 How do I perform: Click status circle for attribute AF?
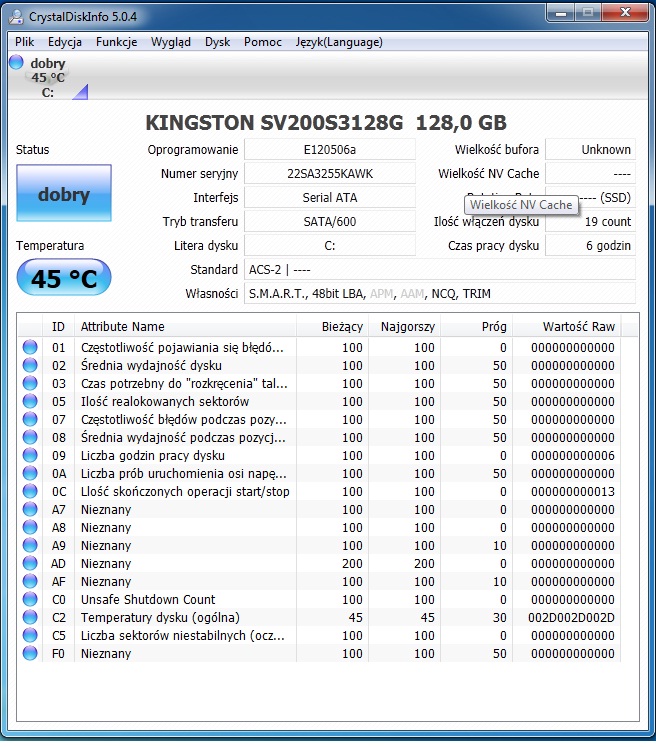coord(30,582)
